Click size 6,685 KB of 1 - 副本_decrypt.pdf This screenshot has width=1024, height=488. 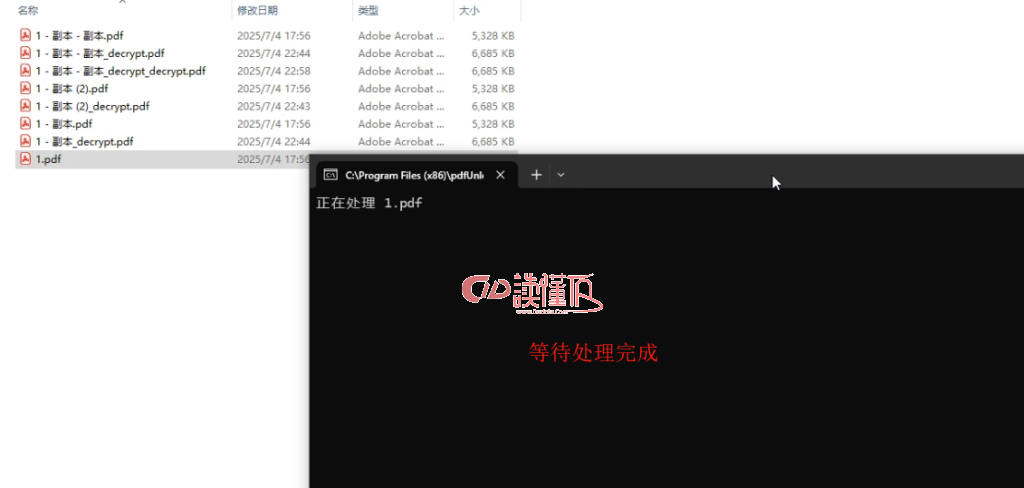(x=493, y=141)
